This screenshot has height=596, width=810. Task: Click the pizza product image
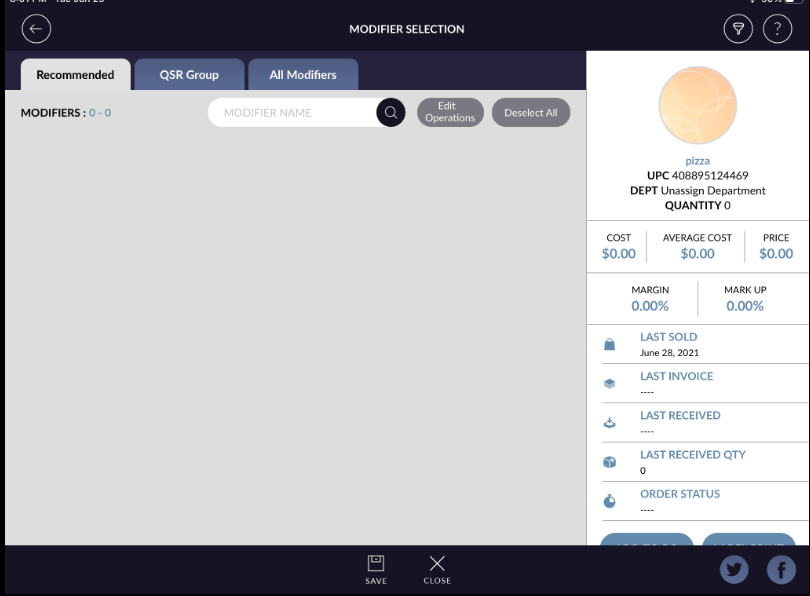tap(697, 107)
